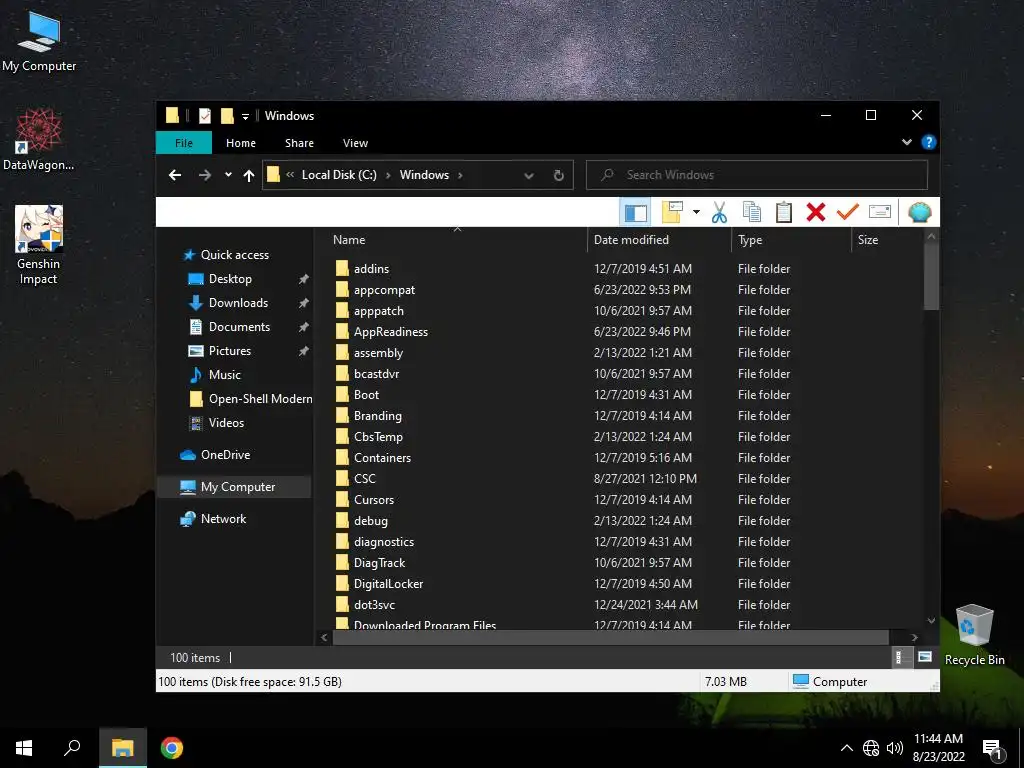
Task: Expand the ribbon with the chevron
Action: pyautogui.click(x=906, y=142)
